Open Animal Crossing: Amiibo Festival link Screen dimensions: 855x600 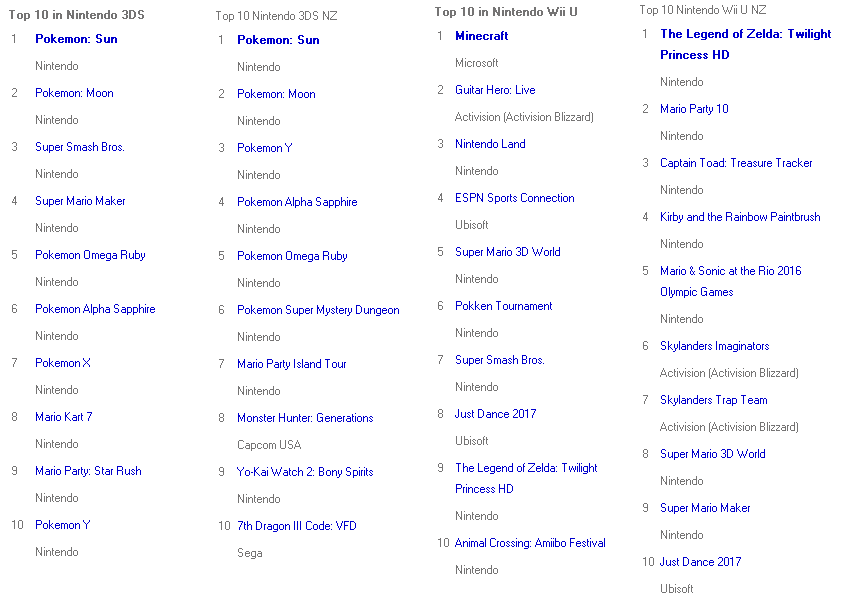530,543
